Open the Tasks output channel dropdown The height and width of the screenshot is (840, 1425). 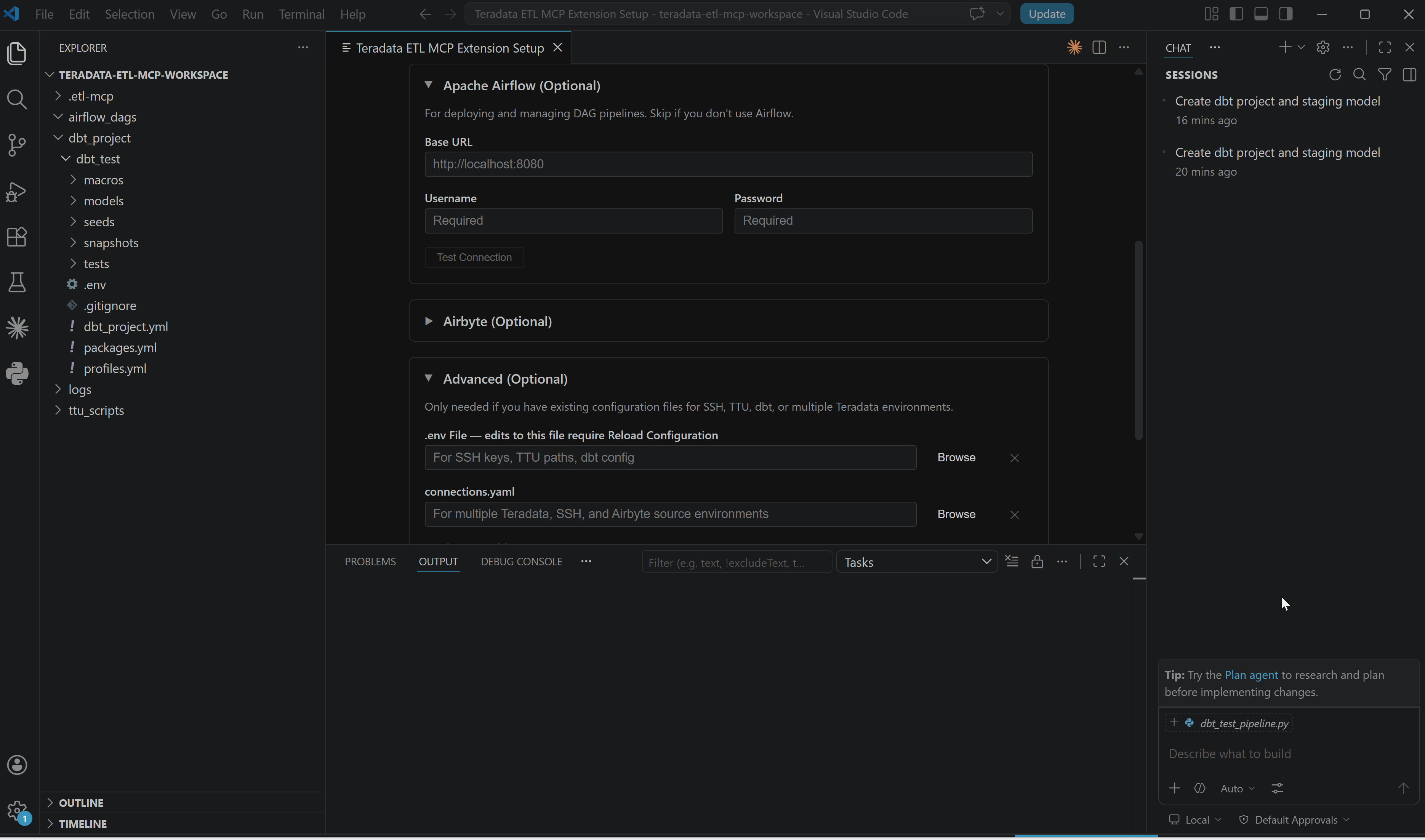tap(917, 562)
